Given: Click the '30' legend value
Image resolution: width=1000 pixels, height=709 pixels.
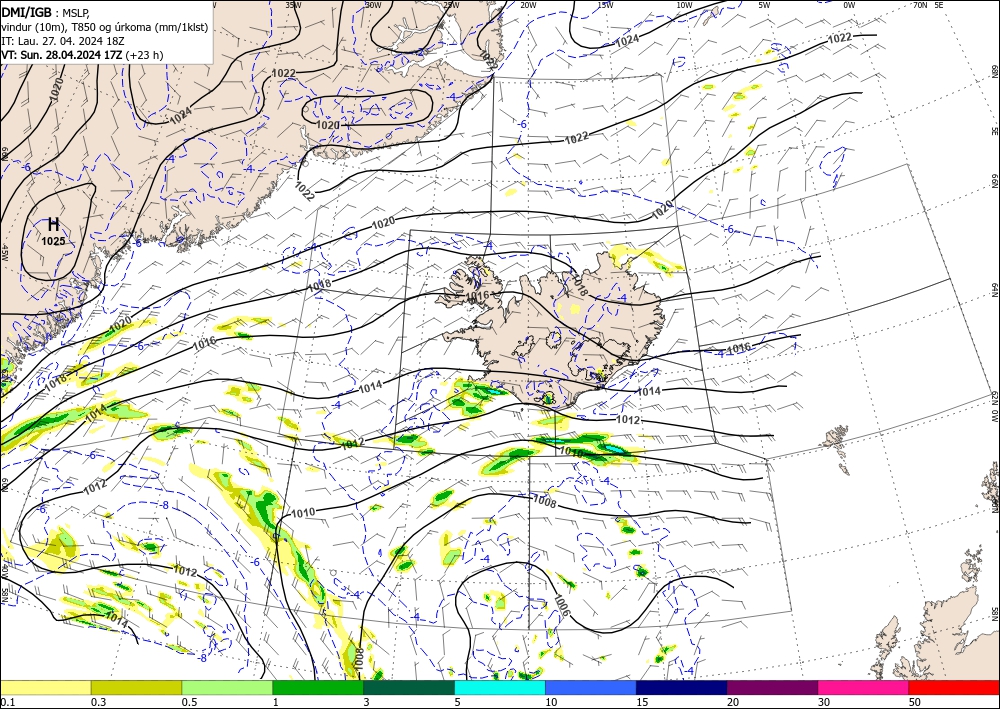Looking at the screenshot, I should (825, 702).
